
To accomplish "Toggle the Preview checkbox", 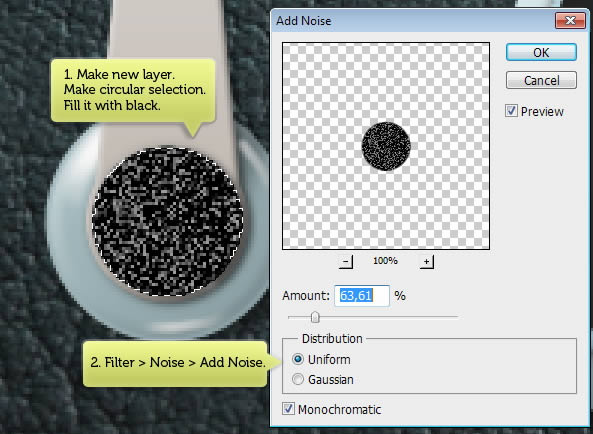I will [x=511, y=111].
